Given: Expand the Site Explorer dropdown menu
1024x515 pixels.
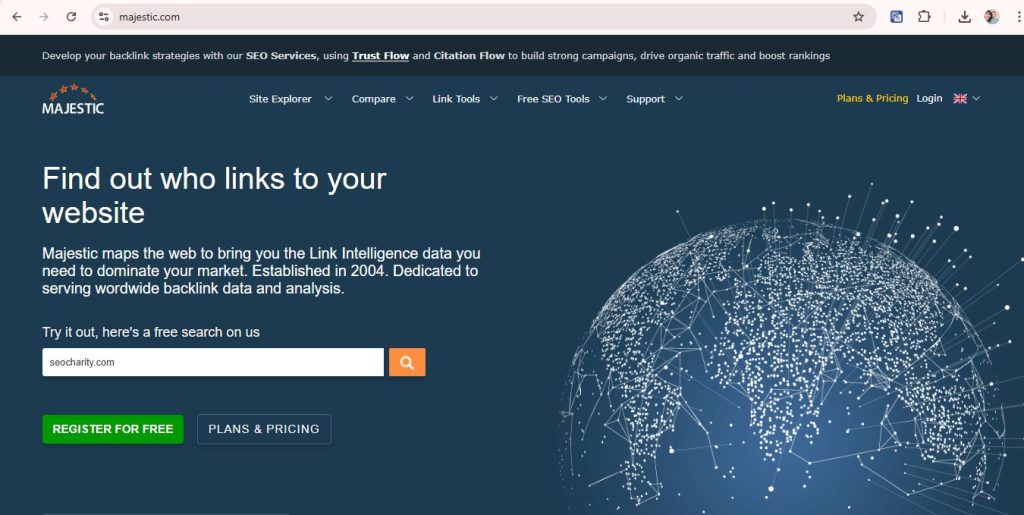Looking at the screenshot, I should pyautogui.click(x=290, y=99).
